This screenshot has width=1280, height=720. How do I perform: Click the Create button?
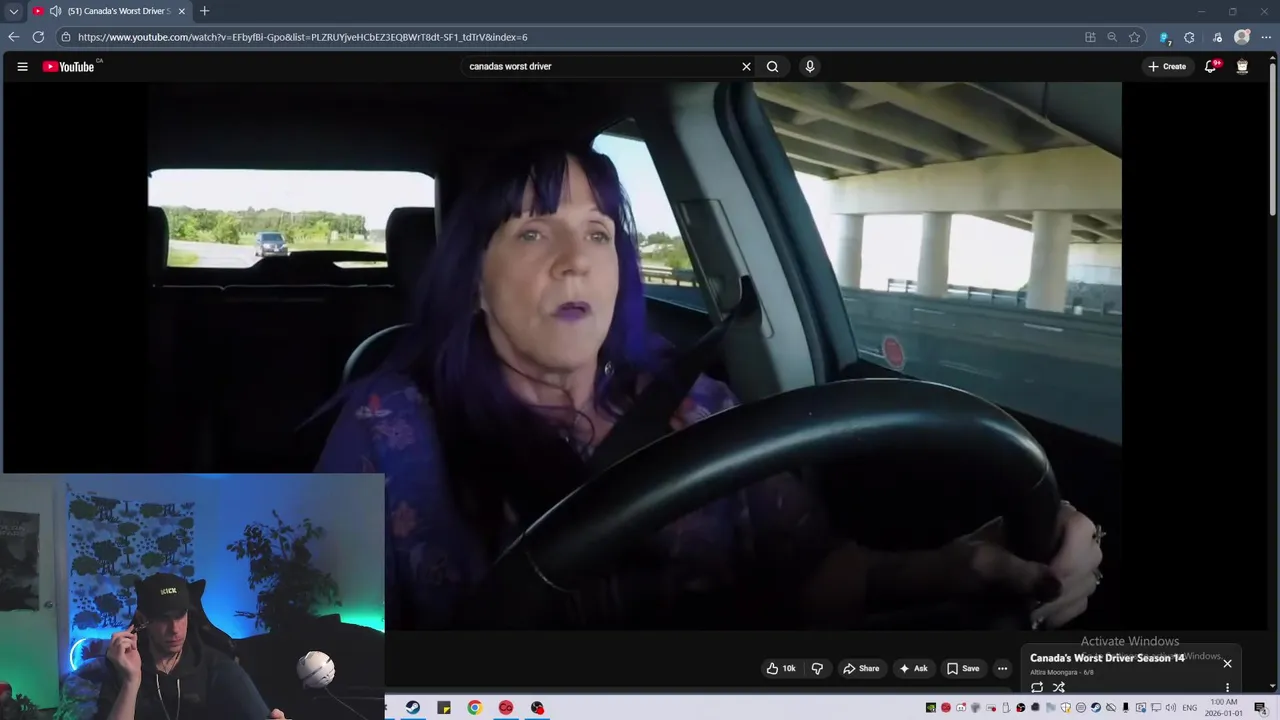[1167, 67]
